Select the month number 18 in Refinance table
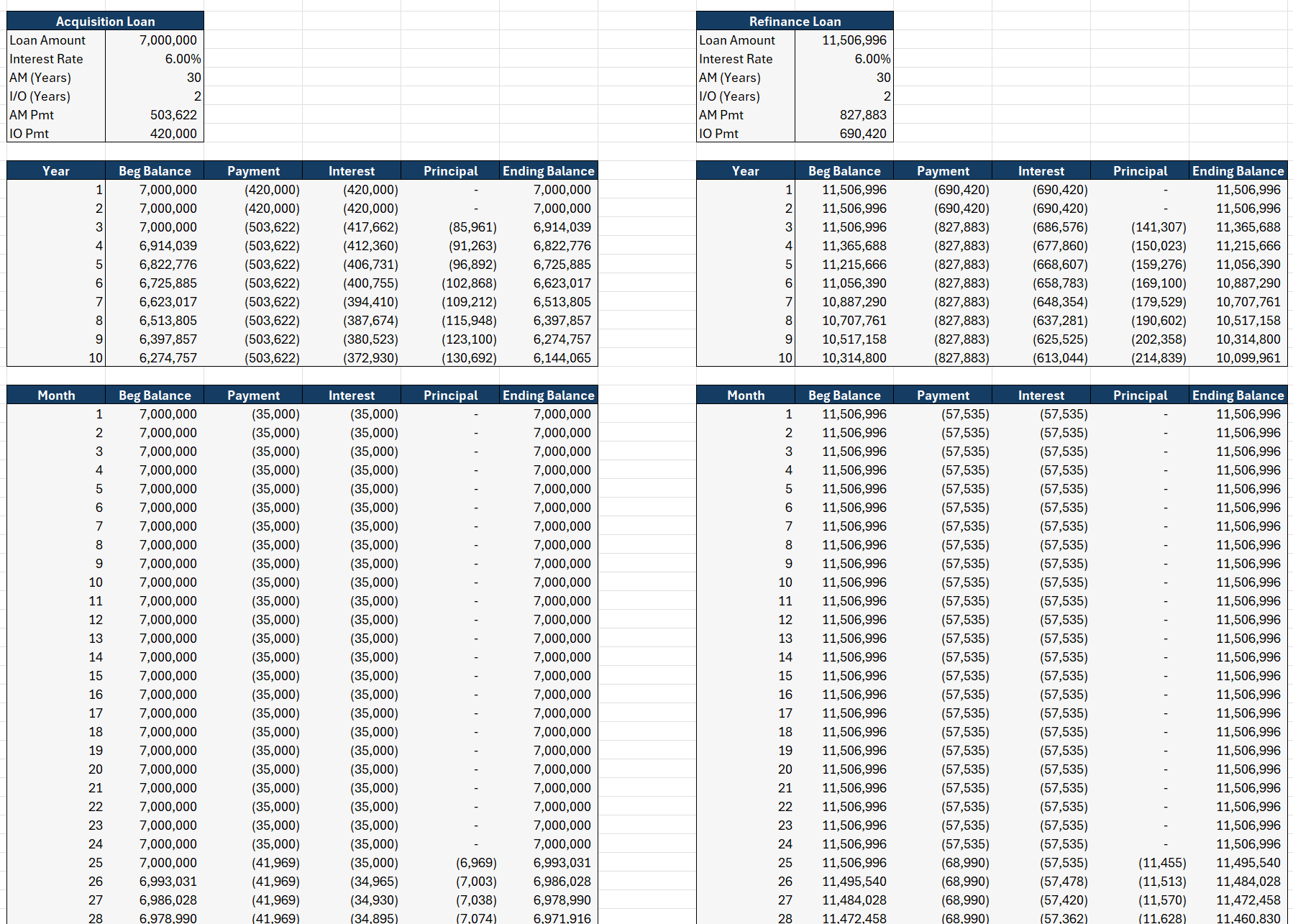Screen dimensions: 1293x924 pos(746,732)
